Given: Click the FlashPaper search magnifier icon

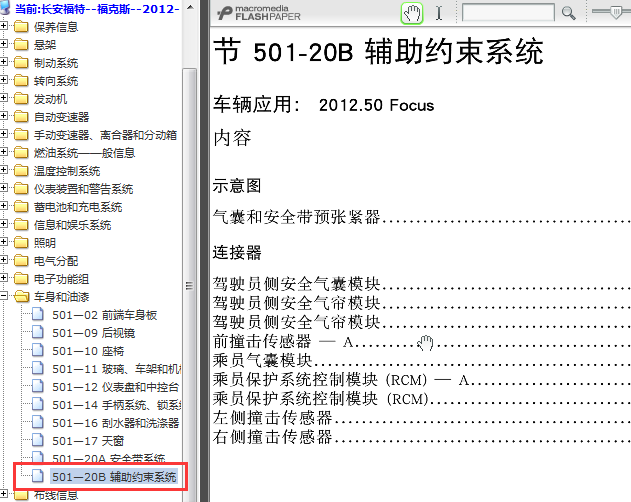Looking at the screenshot, I should [x=568, y=13].
